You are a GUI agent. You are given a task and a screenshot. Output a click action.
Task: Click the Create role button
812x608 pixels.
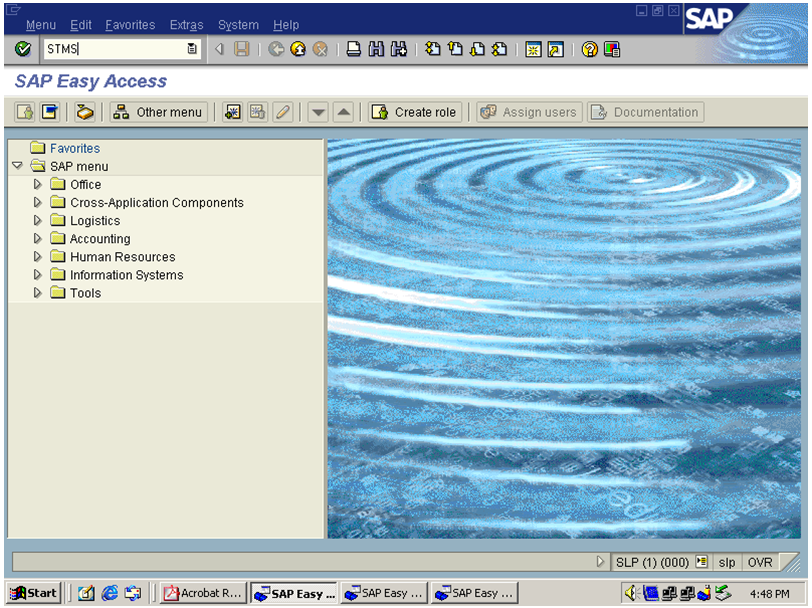[x=414, y=112]
